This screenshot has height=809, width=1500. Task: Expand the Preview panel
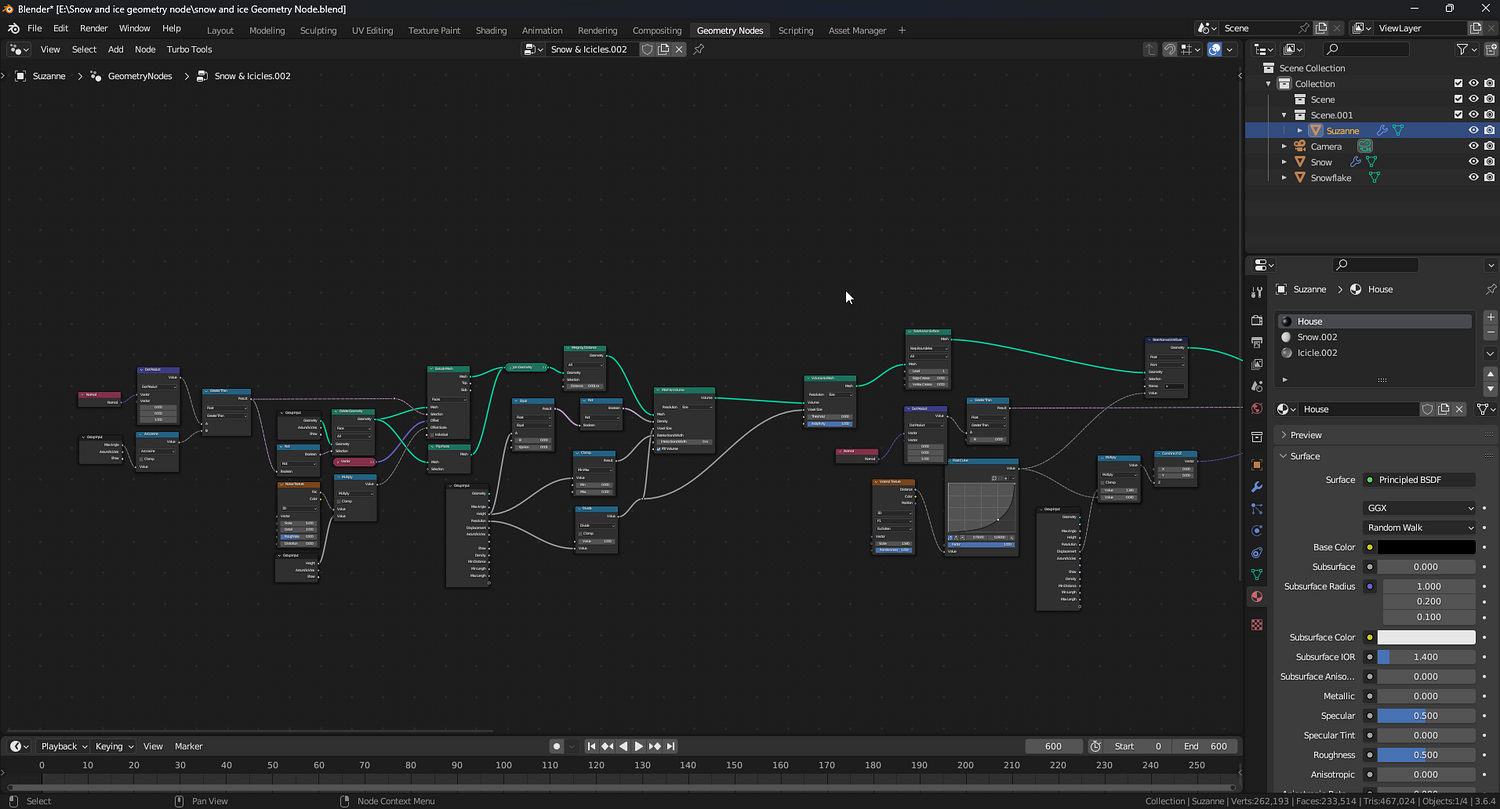tap(1284, 435)
